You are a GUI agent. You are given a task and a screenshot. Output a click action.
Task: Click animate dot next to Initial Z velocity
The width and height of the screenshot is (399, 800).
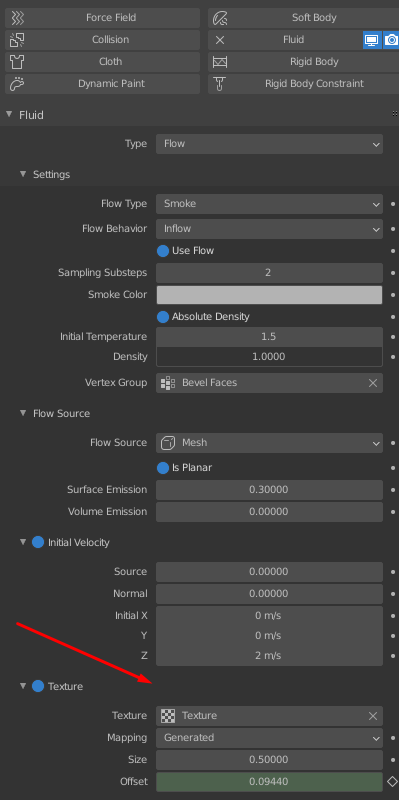tap(392, 656)
